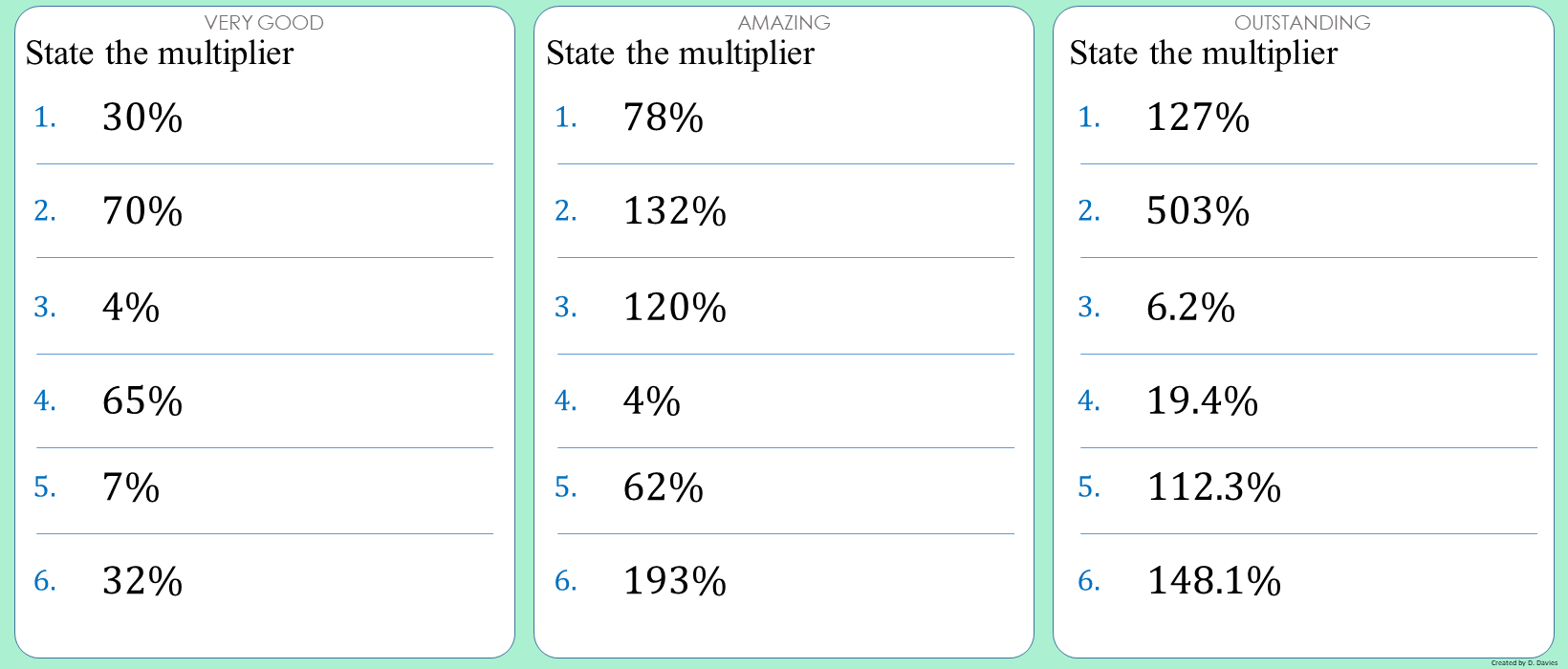The width and height of the screenshot is (1568, 669).
Task: Click the VERY GOOD heading
Action: pos(264,23)
